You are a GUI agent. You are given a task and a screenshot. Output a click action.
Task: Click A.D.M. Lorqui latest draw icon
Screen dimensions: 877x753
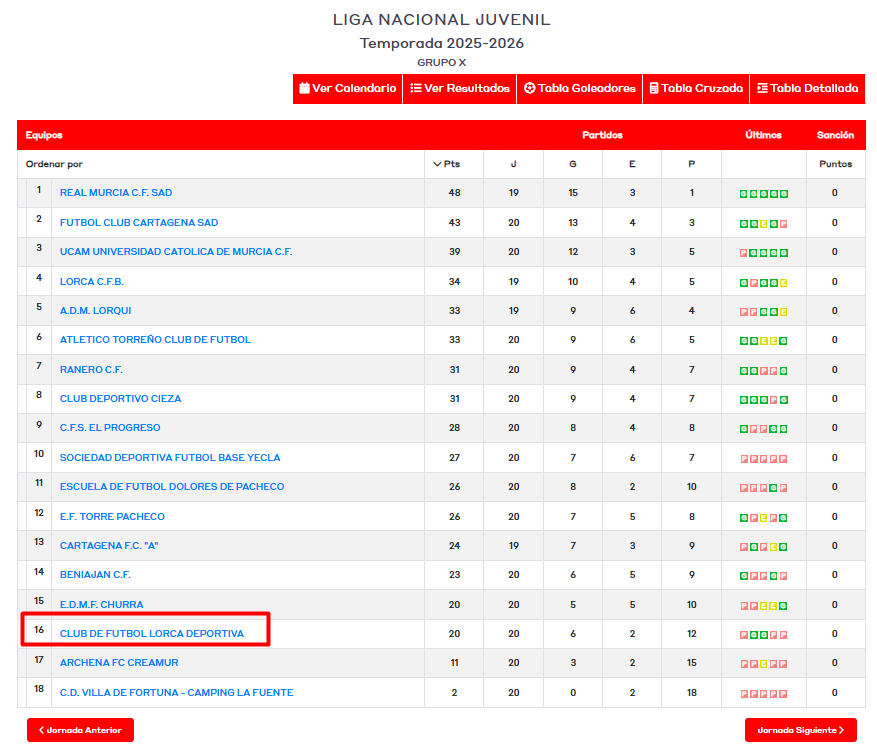[784, 312]
